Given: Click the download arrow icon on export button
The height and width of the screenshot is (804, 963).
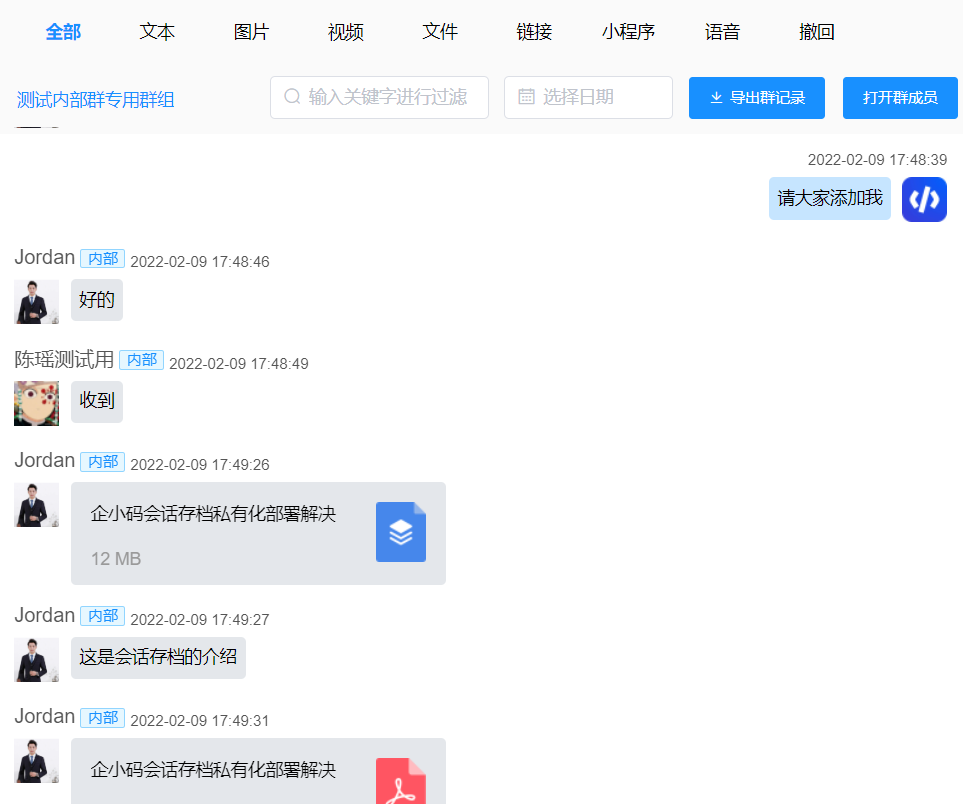Looking at the screenshot, I should tap(716, 98).
